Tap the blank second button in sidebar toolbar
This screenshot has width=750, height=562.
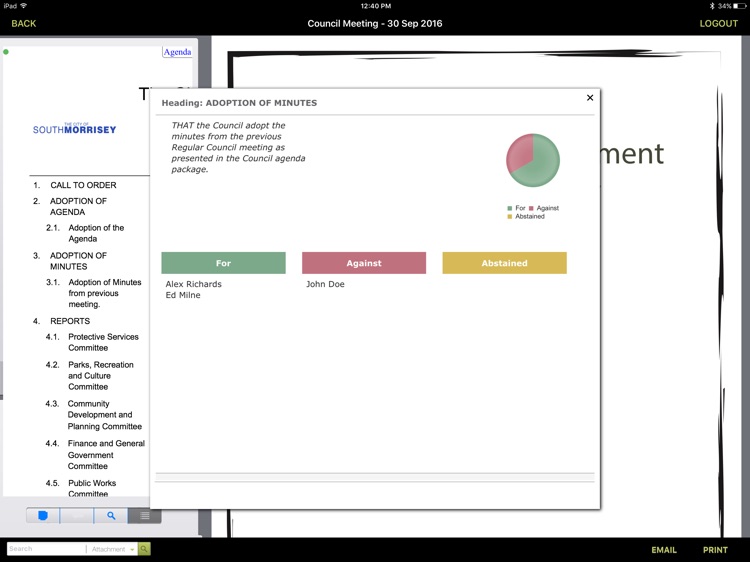click(77, 516)
